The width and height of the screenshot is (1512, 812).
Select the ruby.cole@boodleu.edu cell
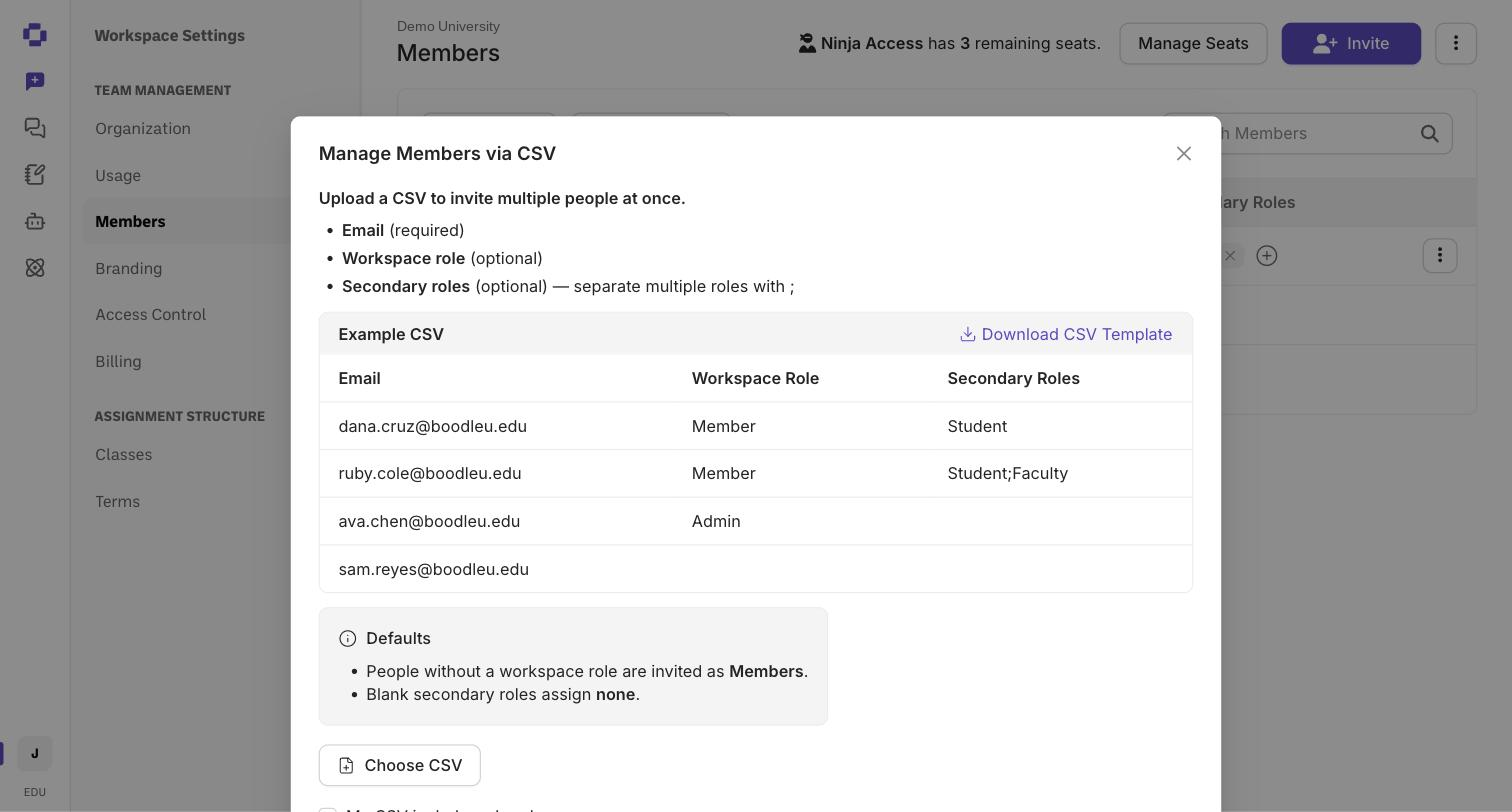click(x=430, y=473)
